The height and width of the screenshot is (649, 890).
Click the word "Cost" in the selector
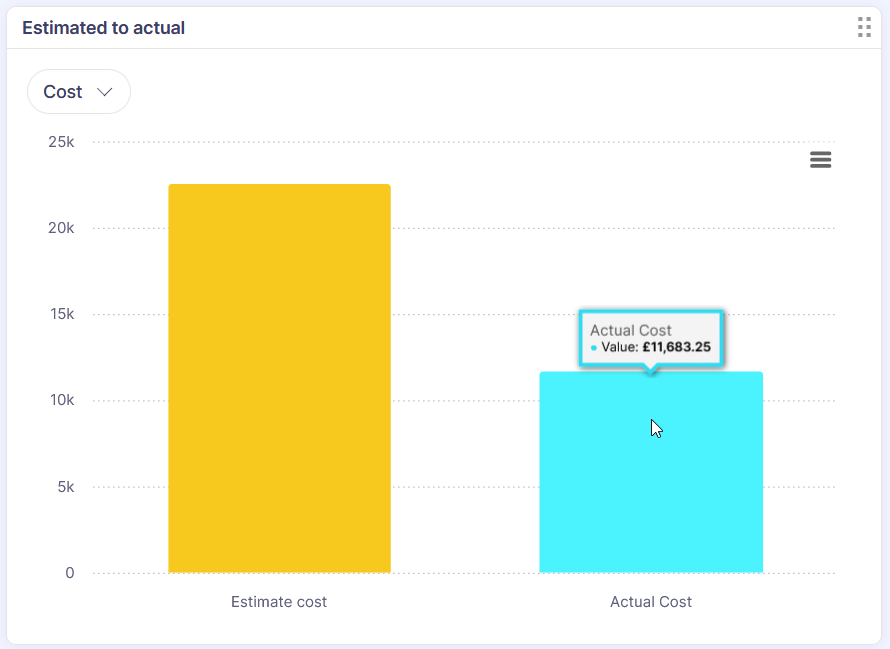pos(63,92)
